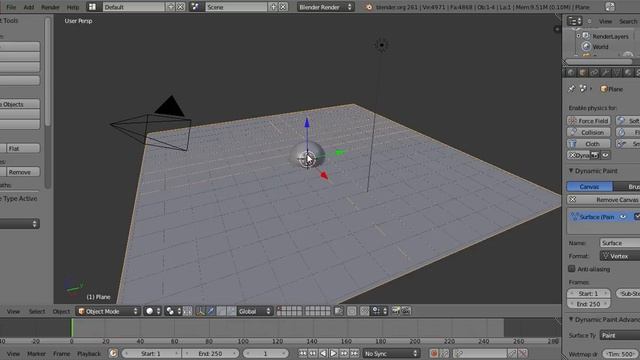Click the Blender logo in info header

coord(369,7)
